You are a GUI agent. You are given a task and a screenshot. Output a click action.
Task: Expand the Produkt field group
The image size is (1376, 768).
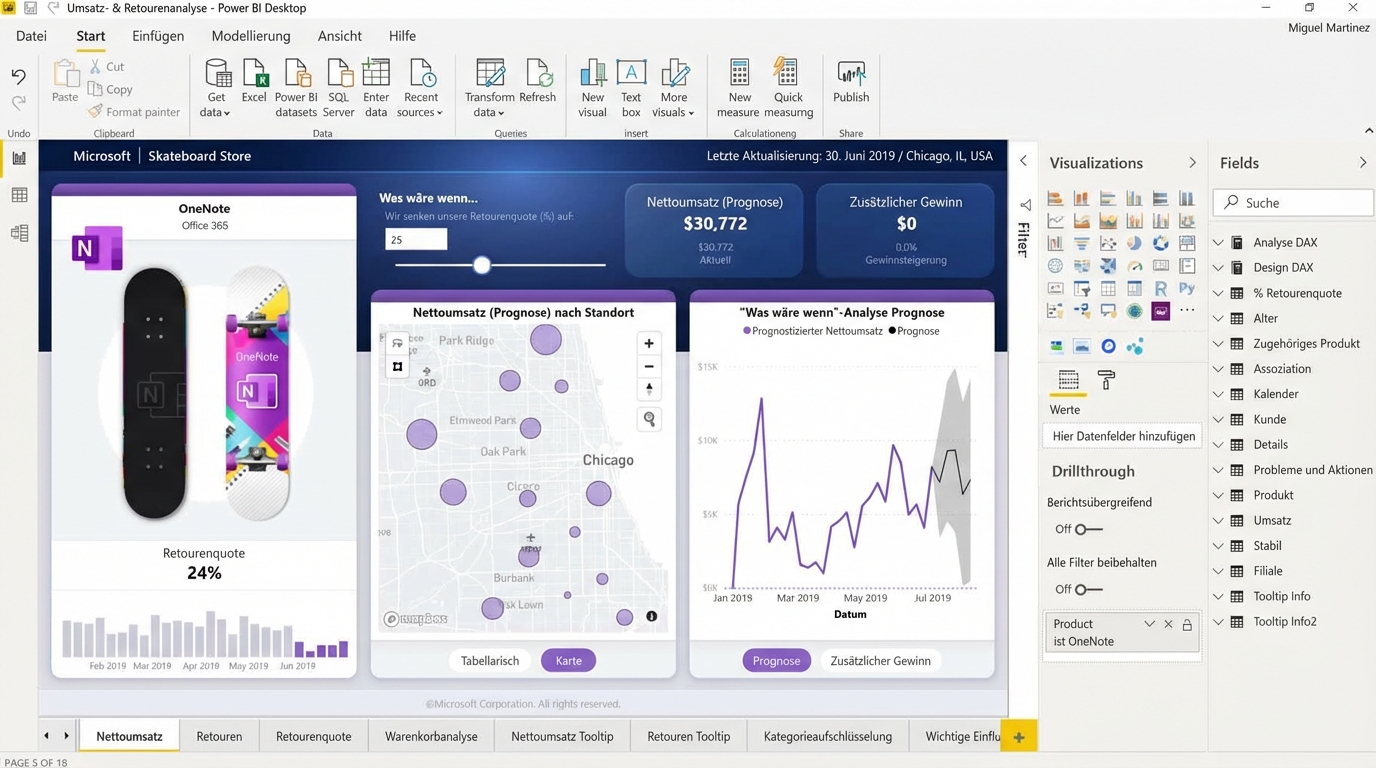click(1218, 495)
